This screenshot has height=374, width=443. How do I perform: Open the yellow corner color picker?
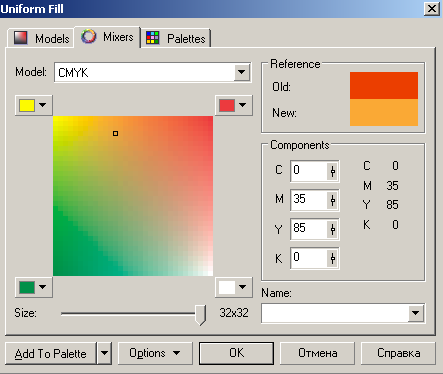coord(34,105)
